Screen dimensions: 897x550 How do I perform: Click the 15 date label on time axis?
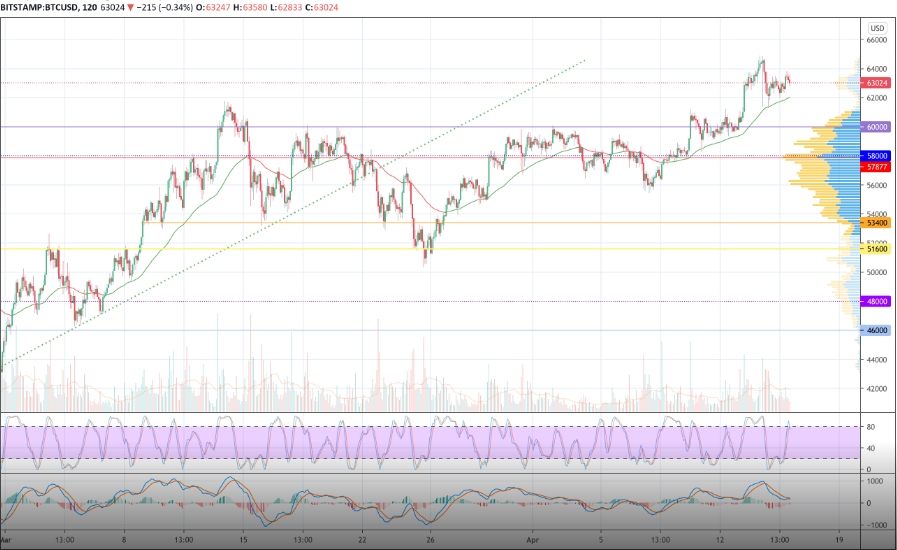tap(243, 537)
